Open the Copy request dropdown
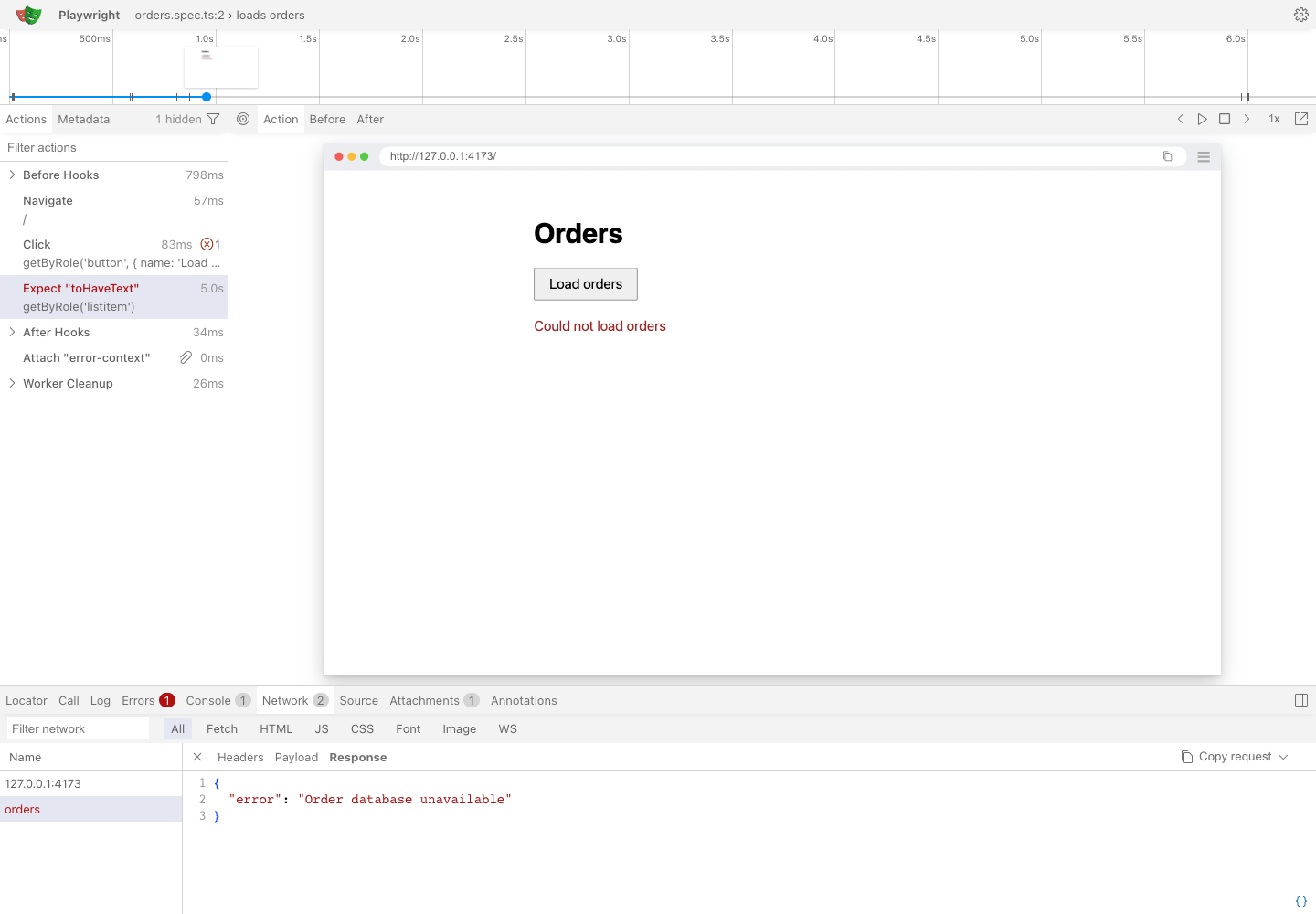 pyautogui.click(x=1235, y=757)
